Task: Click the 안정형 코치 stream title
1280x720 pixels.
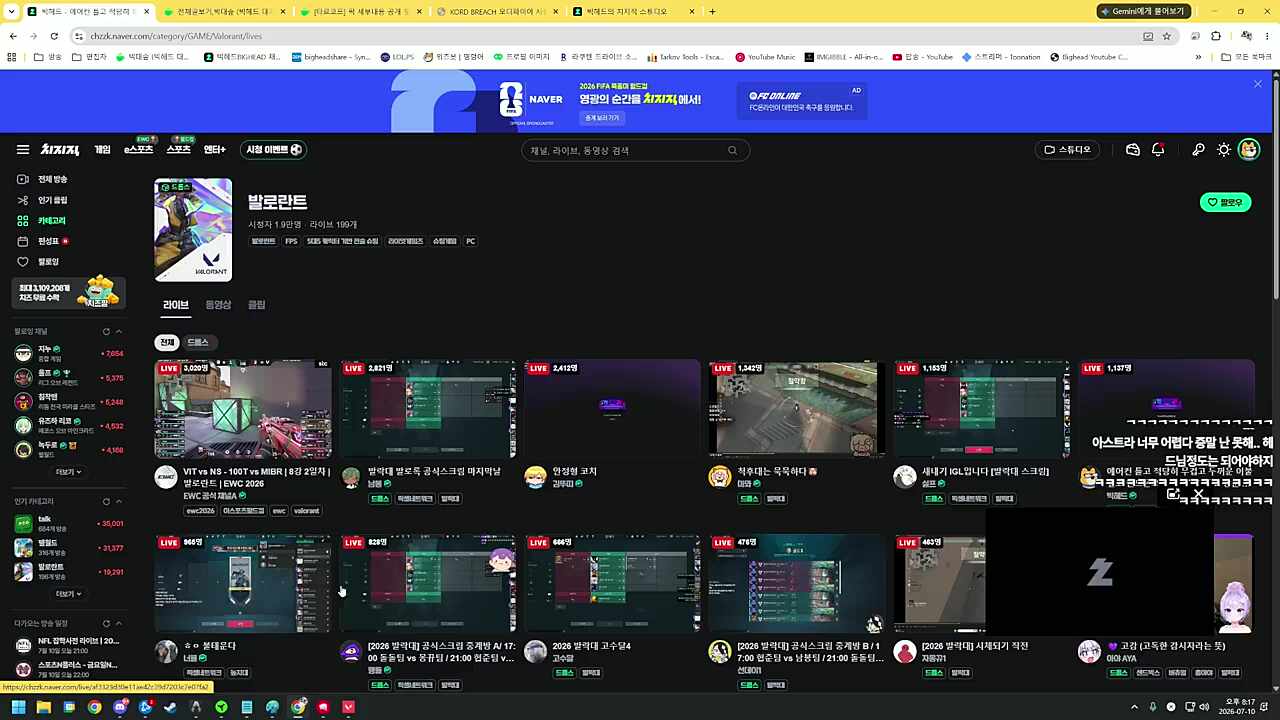Action: (575, 471)
